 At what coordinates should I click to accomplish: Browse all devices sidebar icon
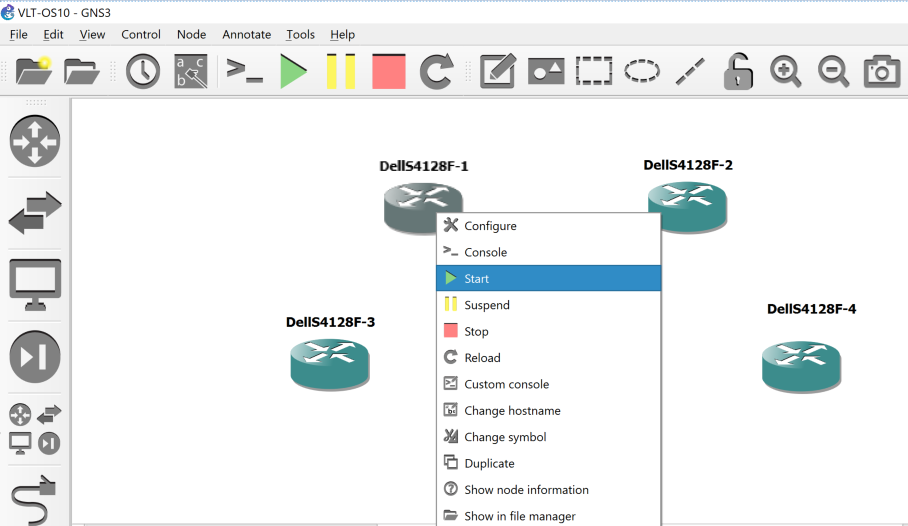click(35, 429)
